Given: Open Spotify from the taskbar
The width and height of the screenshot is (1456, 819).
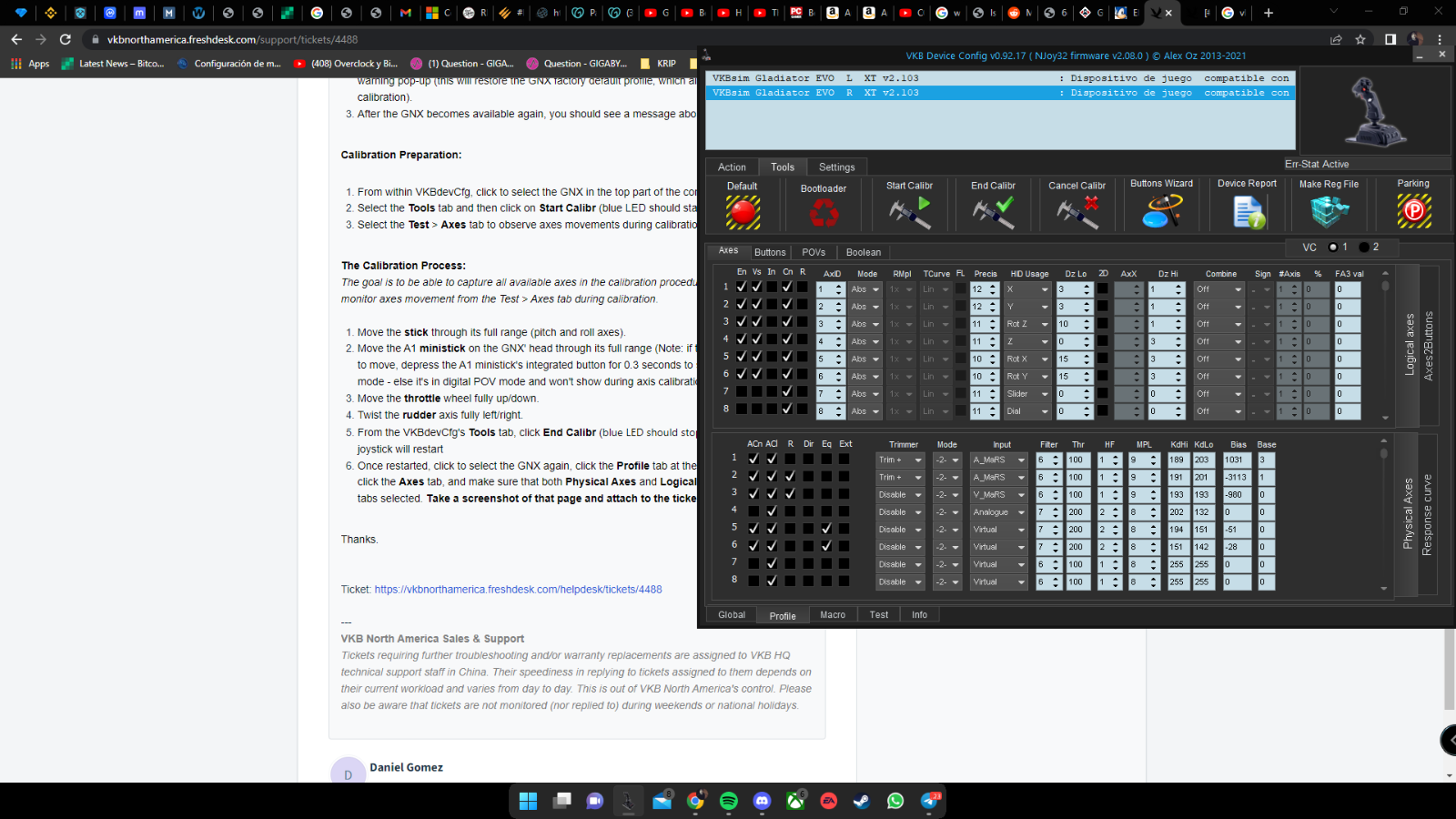Looking at the screenshot, I should [729, 801].
